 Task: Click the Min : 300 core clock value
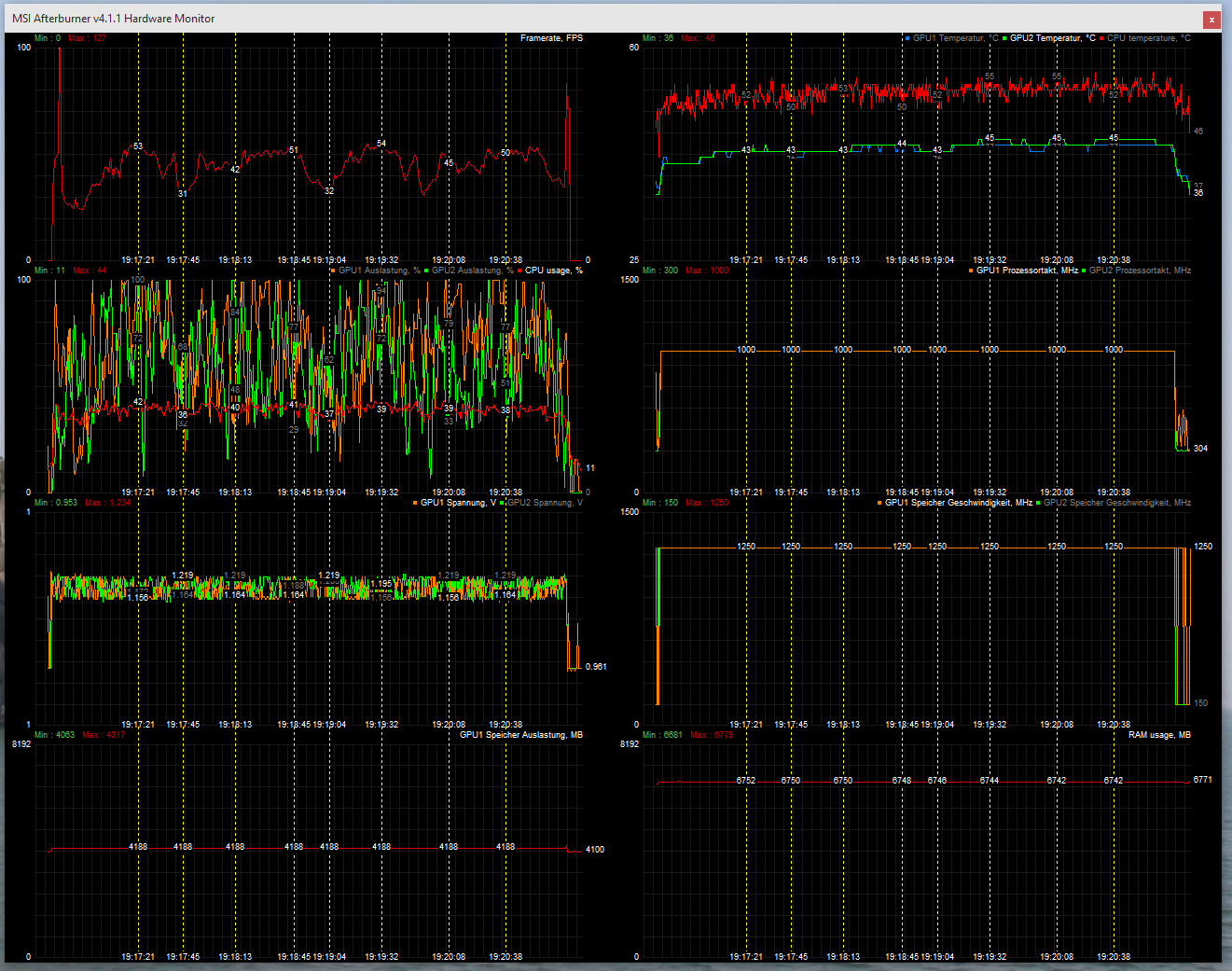(660, 270)
